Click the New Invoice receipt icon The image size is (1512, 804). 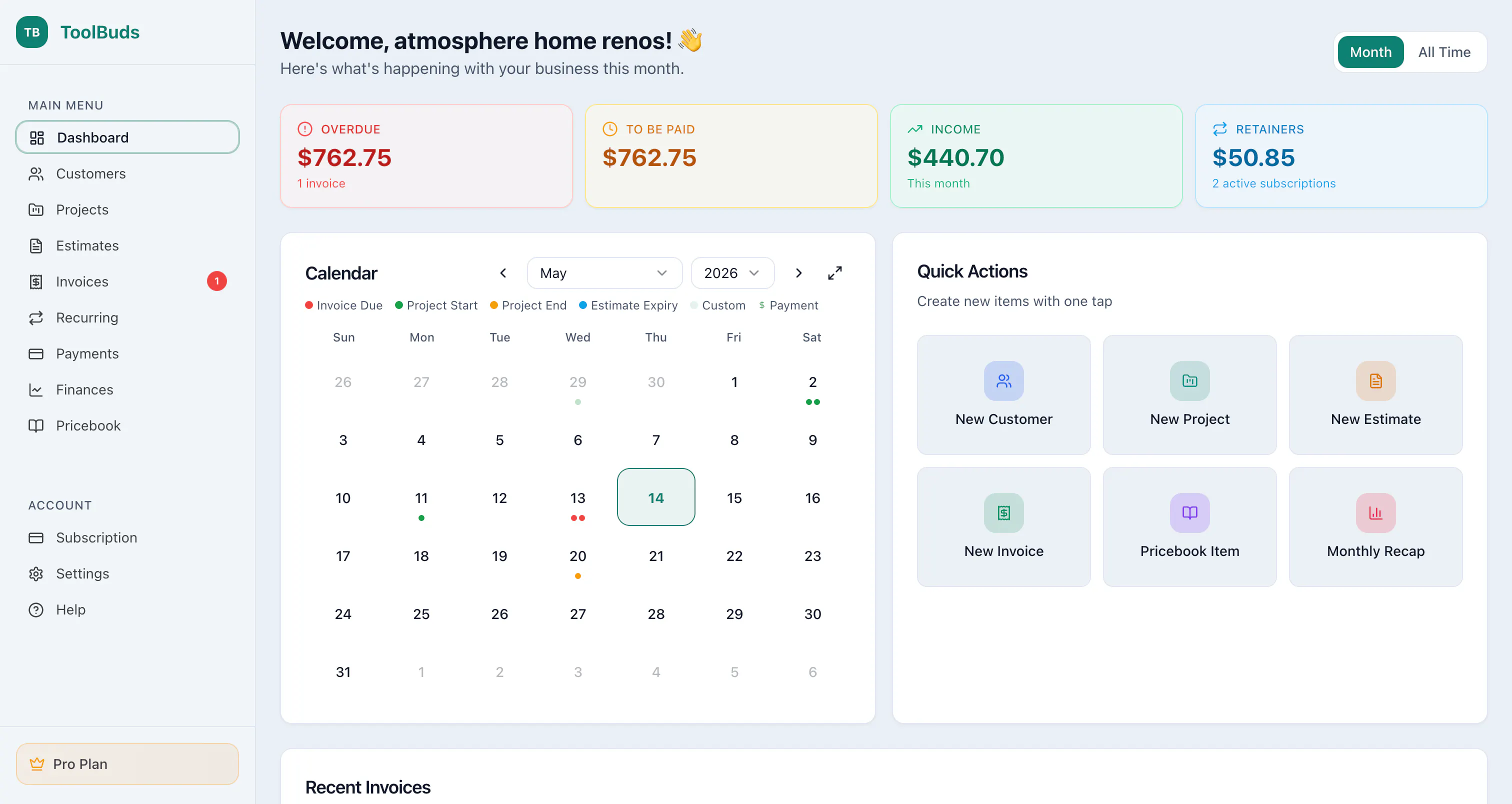pyautogui.click(x=1003, y=513)
